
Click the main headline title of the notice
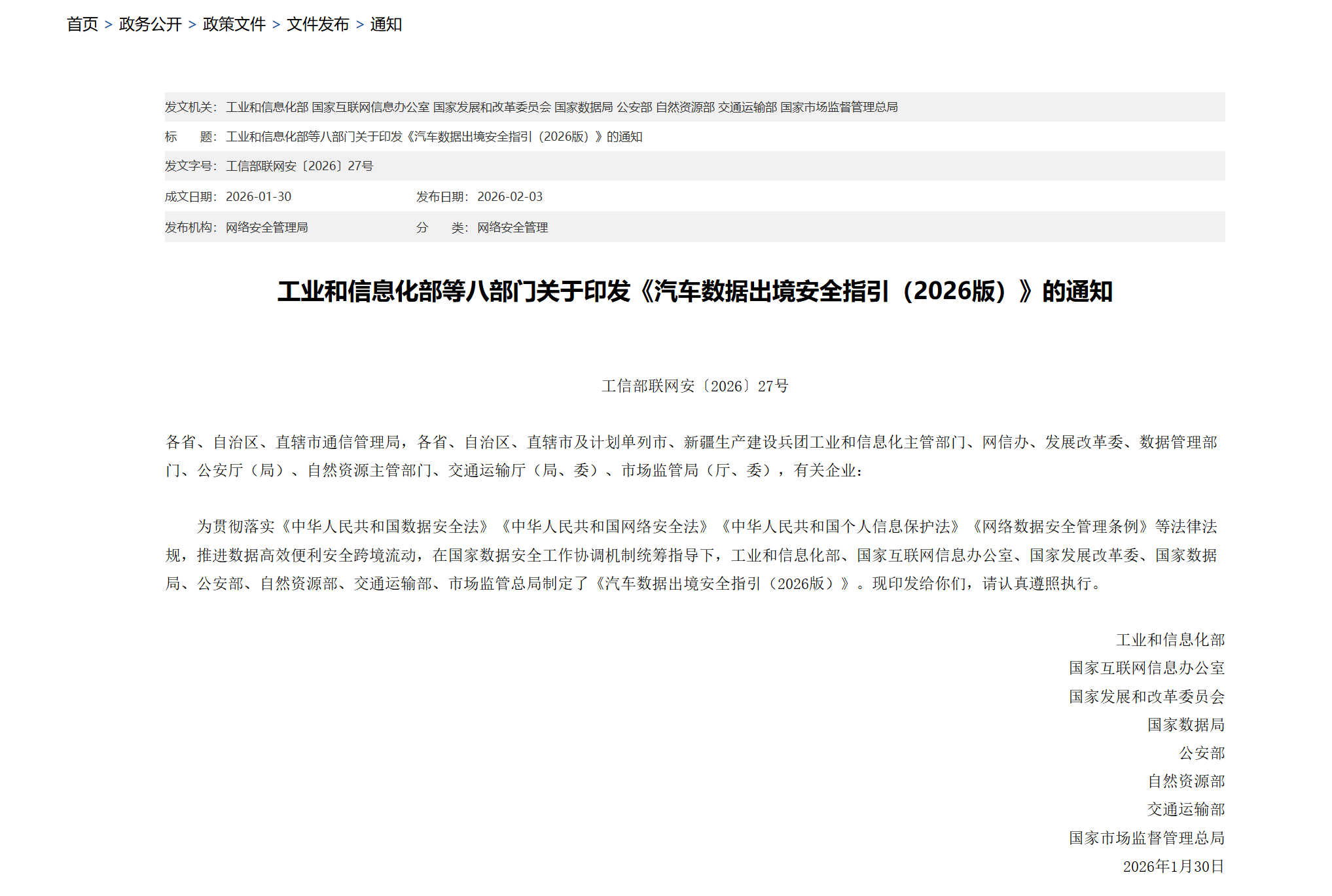pos(694,291)
